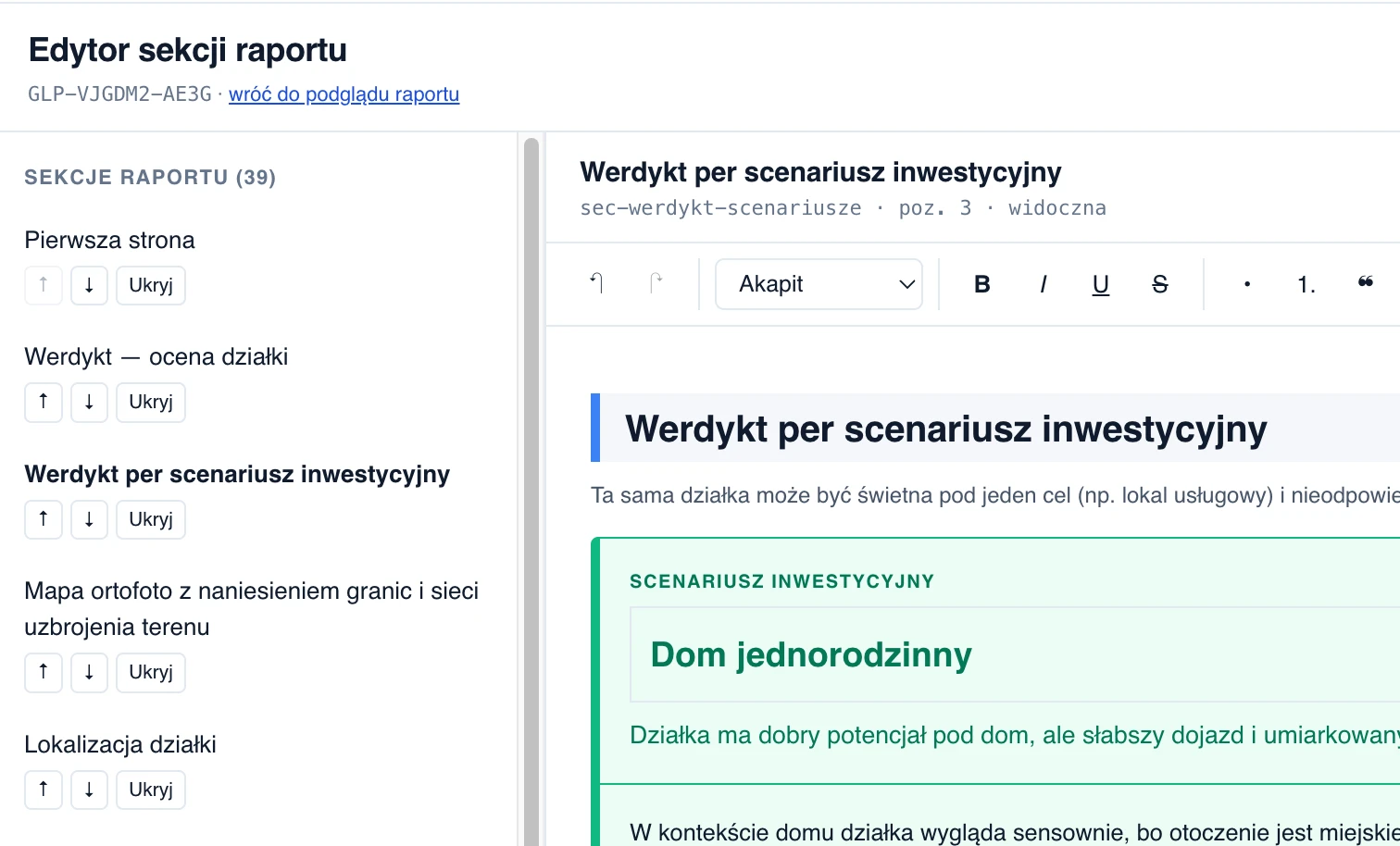The image size is (1400, 846).
Task: Click the sec-werdykt-scenariusze metadata line
Action: pyautogui.click(x=843, y=208)
